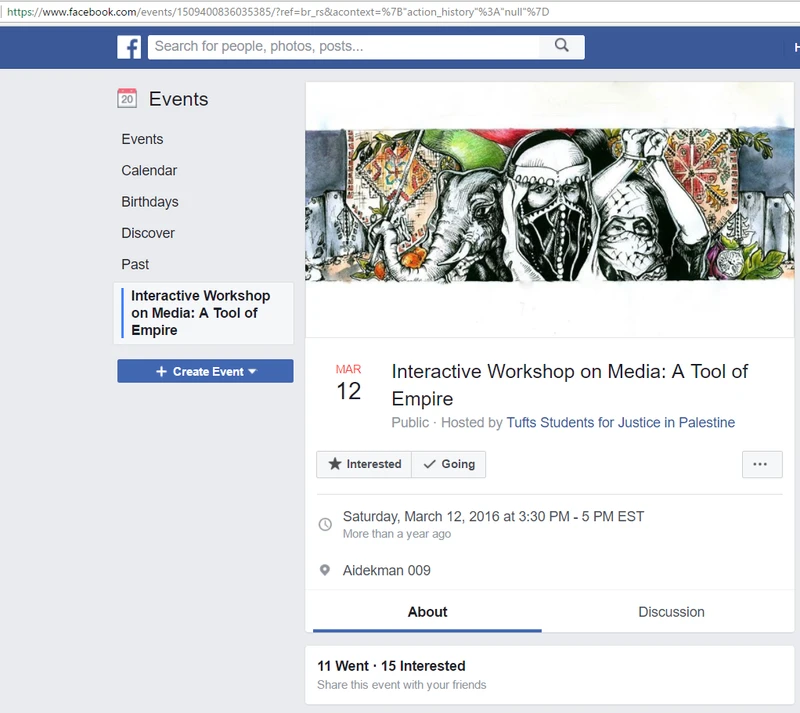Open the Create Event dropdown button

205,371
